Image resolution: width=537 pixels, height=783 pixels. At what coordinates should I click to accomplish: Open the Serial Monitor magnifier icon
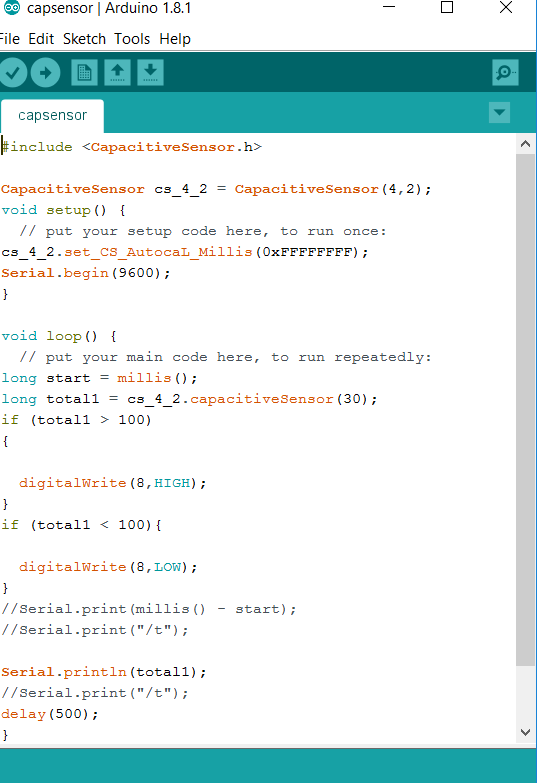(x=505, y=73)
